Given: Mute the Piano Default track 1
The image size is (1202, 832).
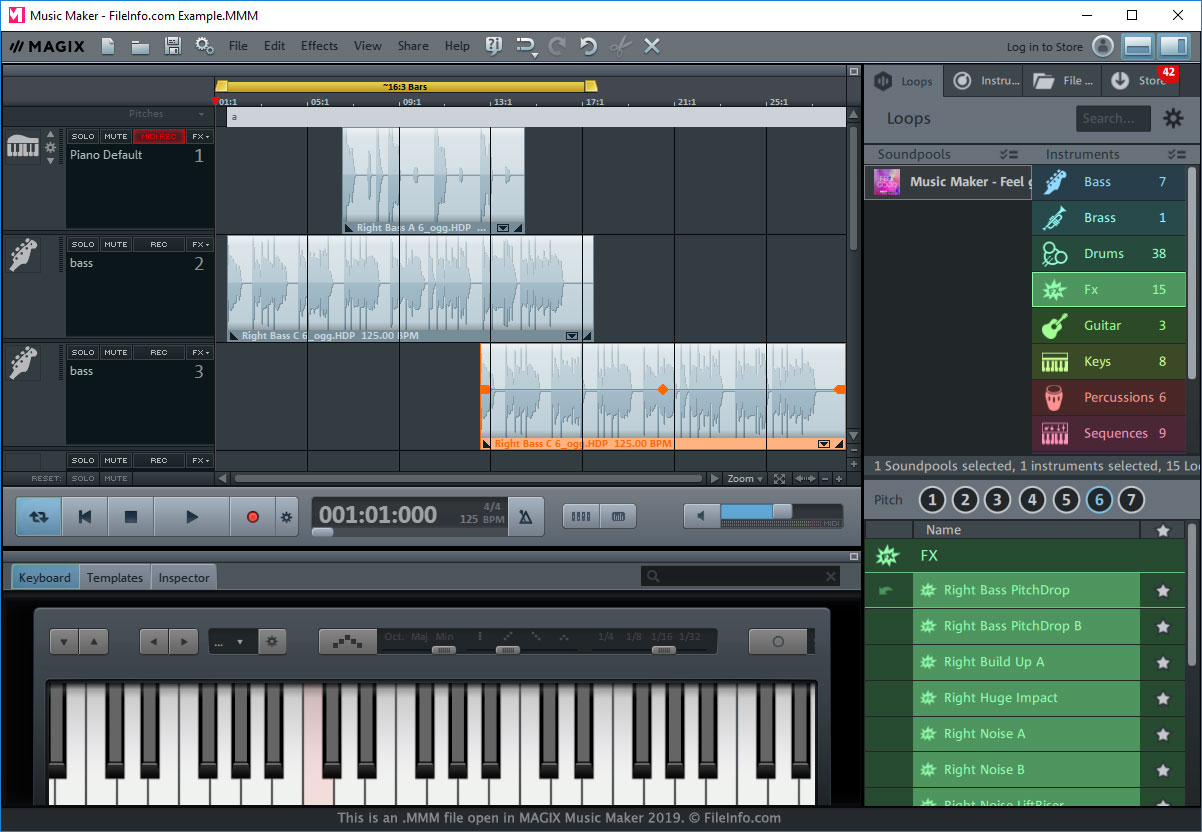Looking at the screenshot, I should tap(116, 136).
